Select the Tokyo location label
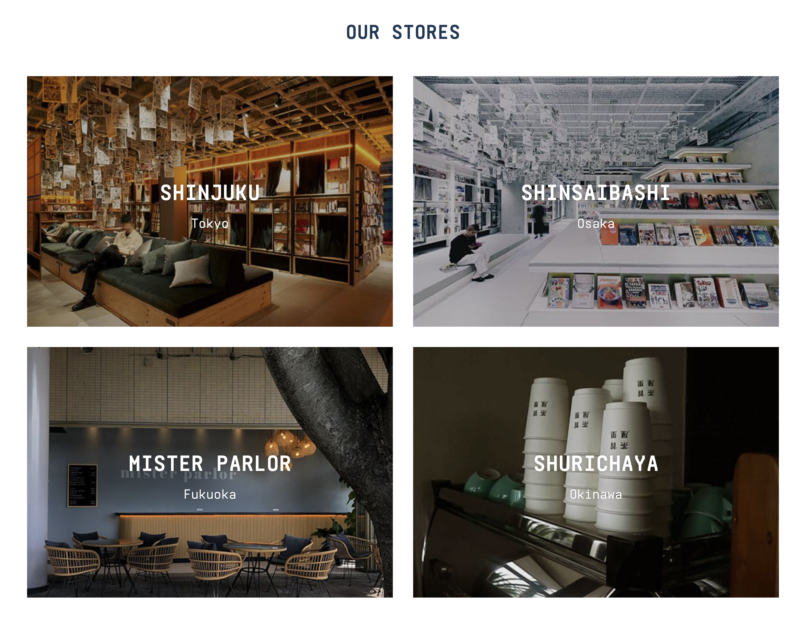Screen dimensions: 808x626 210,224
